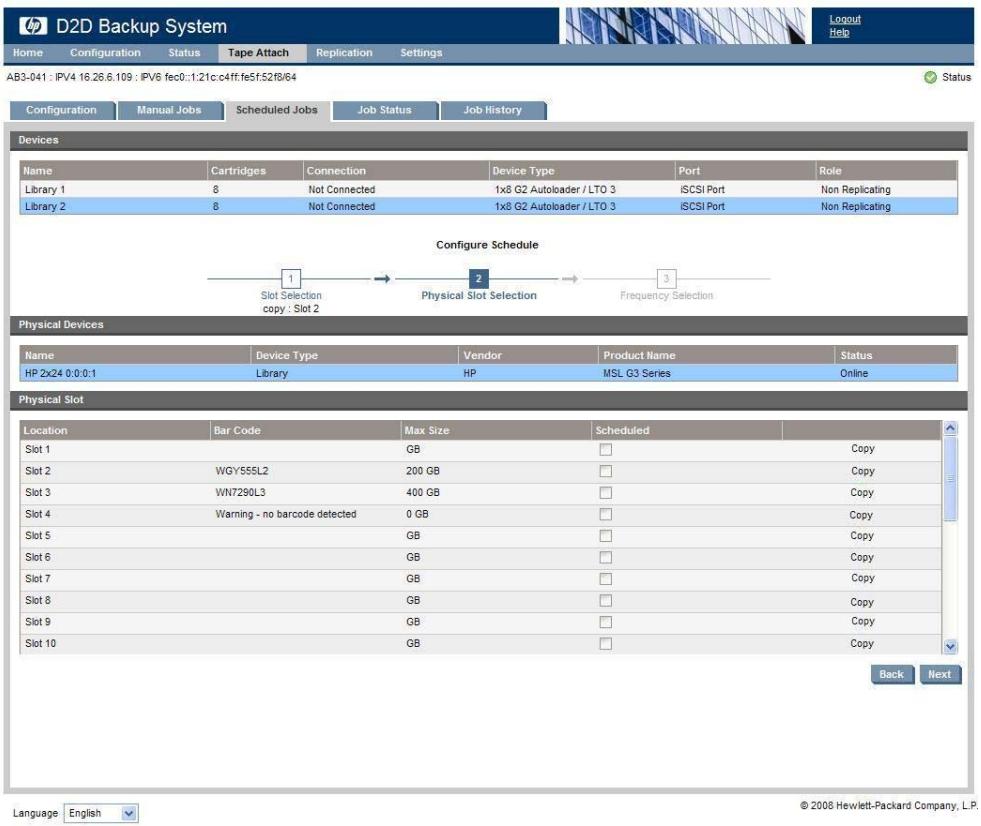
Task: Click the Help link
Action: tap(839, 33)
